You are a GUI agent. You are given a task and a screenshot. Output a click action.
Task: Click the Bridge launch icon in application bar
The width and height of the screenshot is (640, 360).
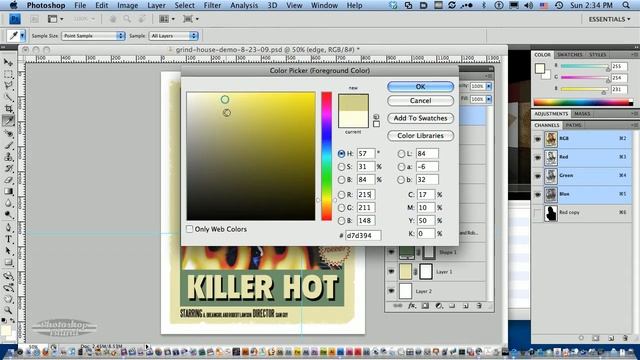(x=34, y=19)
